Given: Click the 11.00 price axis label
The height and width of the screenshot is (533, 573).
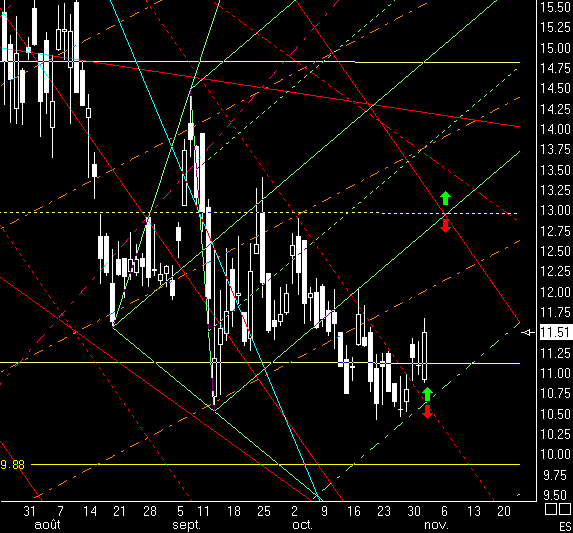Looking at the screenshot, I should 555,373.
